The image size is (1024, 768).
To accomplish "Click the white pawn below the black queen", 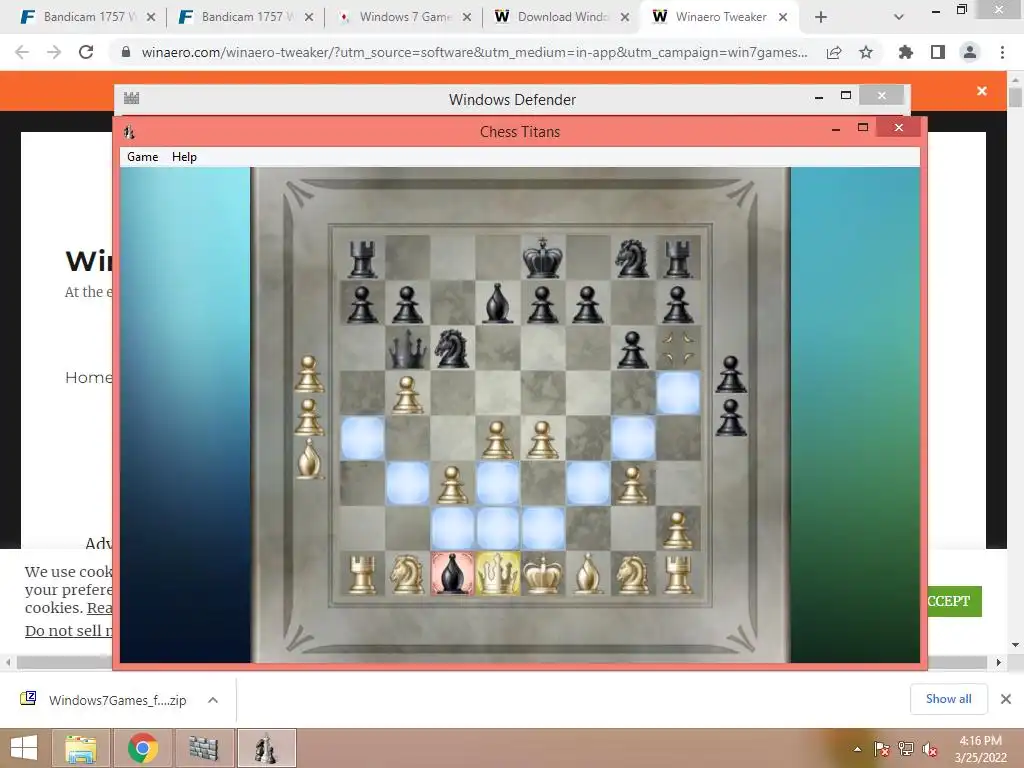I will pos(408,394).
